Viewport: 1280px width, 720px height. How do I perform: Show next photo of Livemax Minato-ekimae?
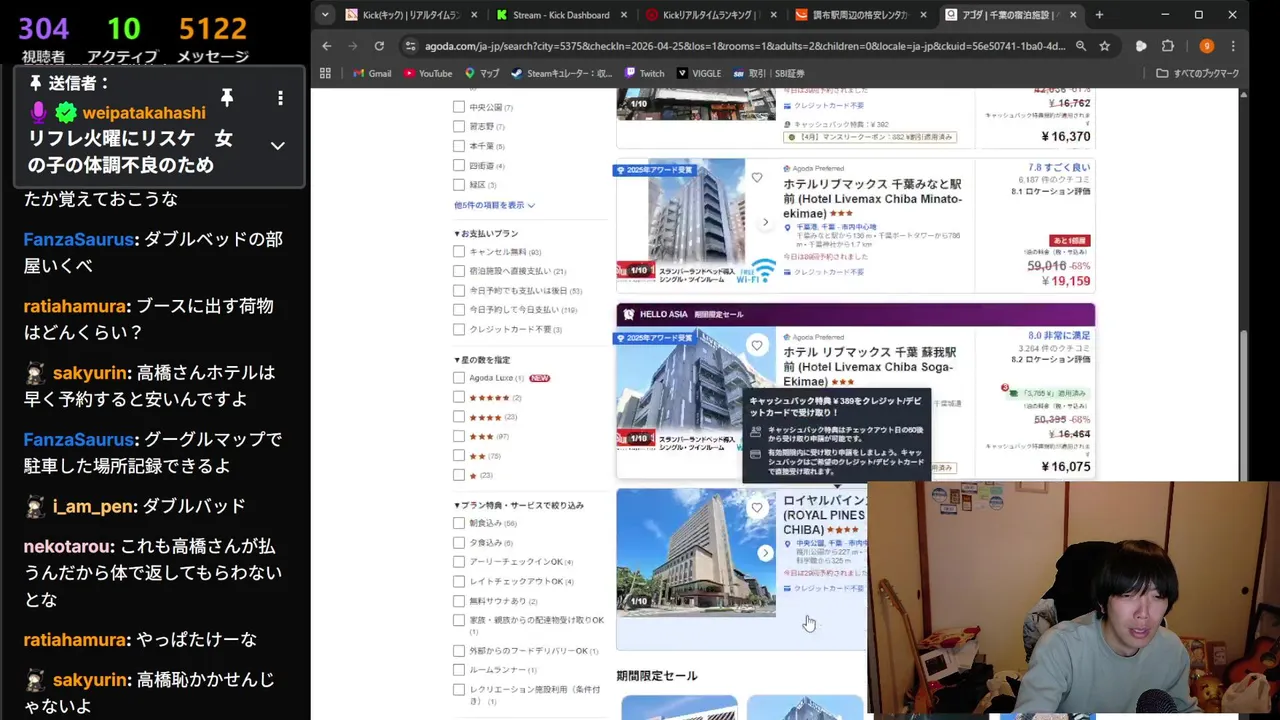(765, 222)
